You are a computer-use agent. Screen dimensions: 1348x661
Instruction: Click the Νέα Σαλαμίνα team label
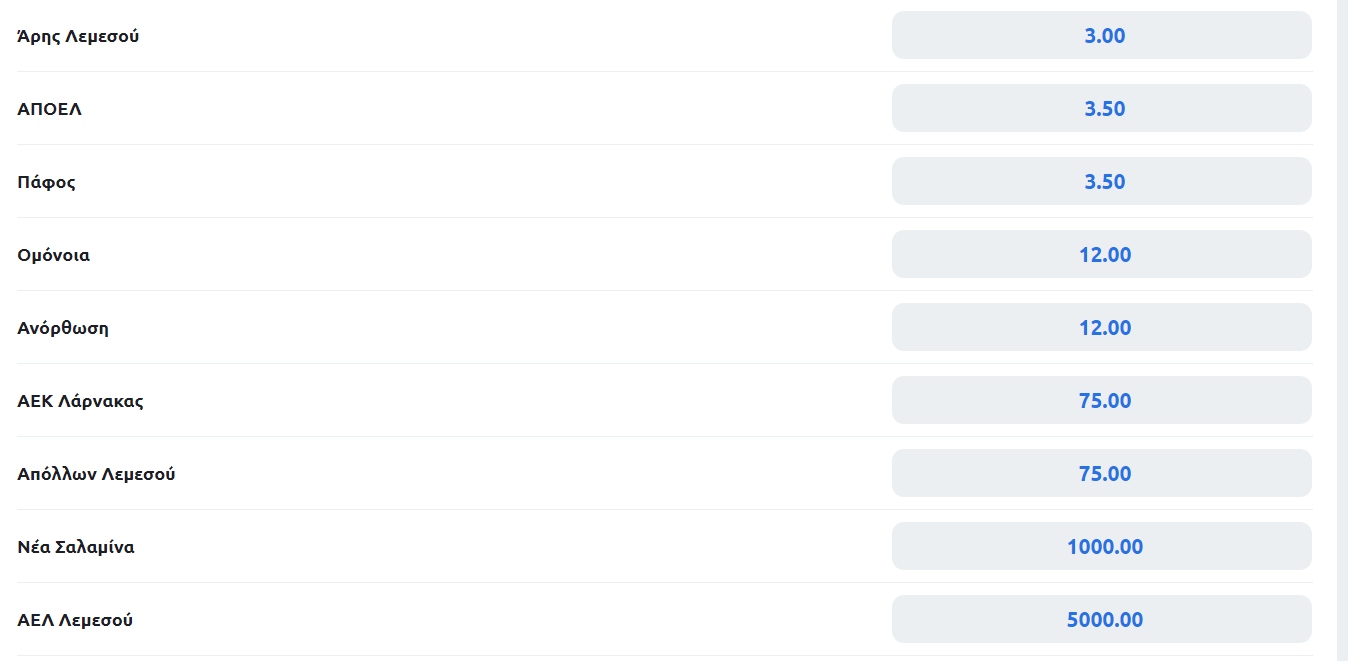(75, 547)
